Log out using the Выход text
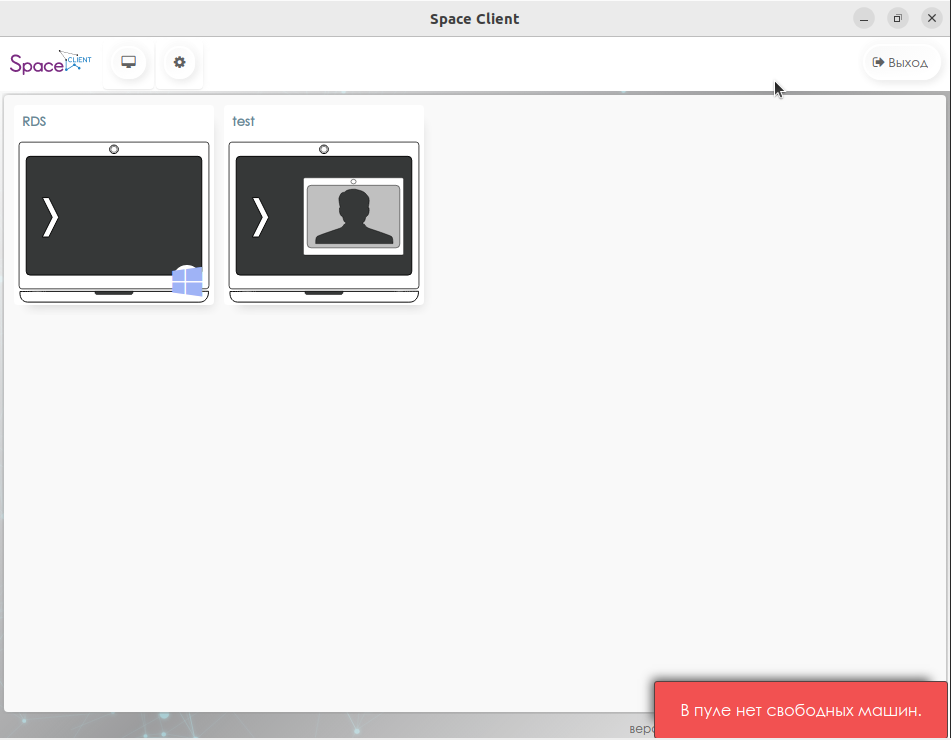 (x=908, y=63)
